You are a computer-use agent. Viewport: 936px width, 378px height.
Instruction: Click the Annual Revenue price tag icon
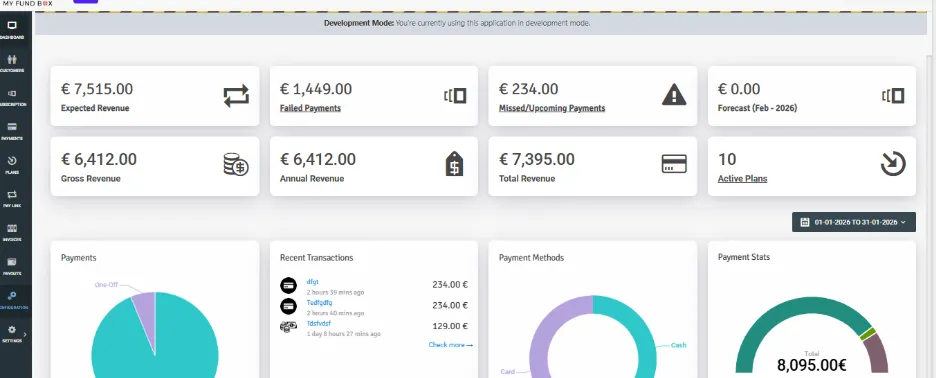click(x=454, y=164)
